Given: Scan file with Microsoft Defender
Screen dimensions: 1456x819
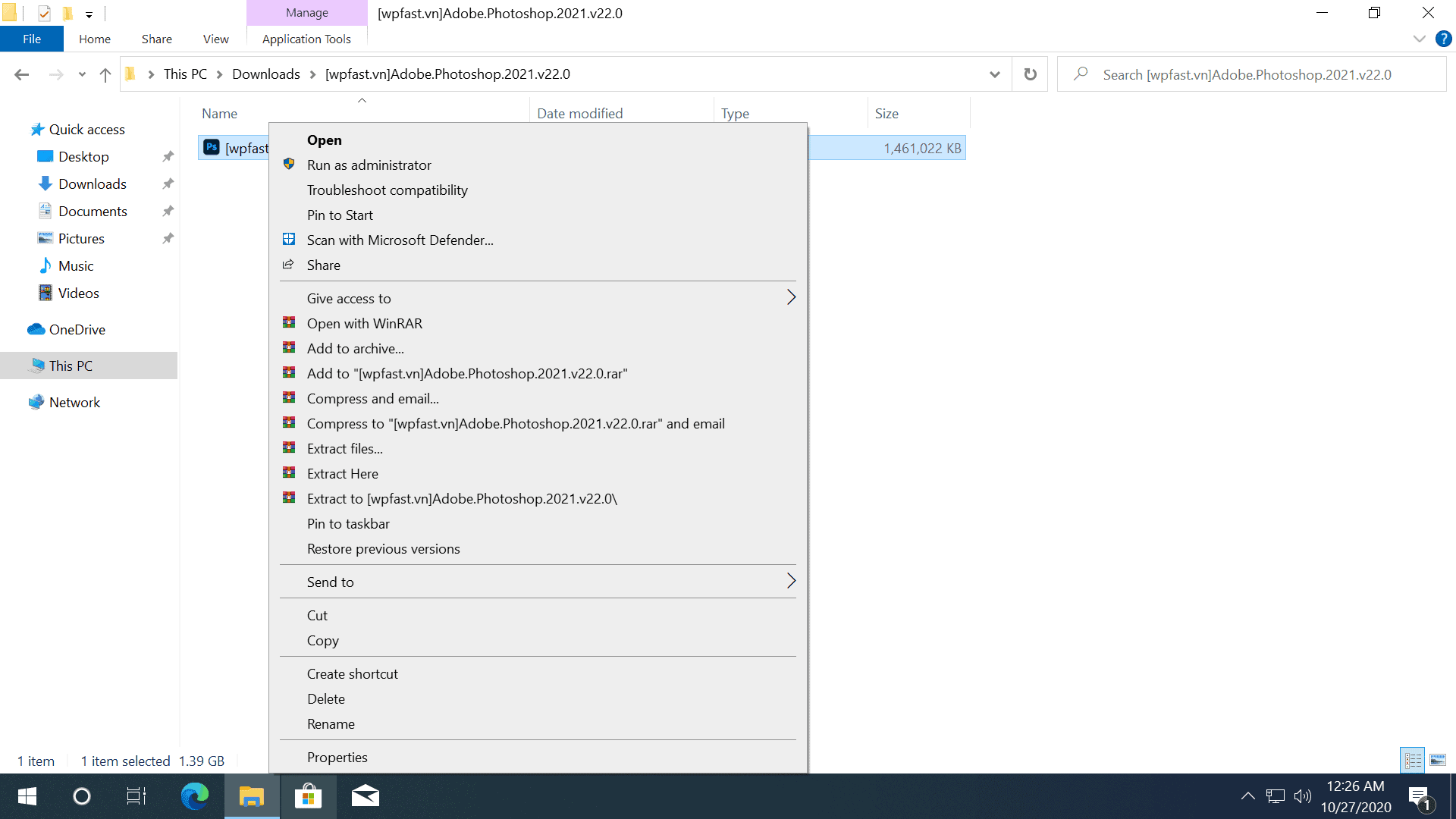Looking at the screenshot, I should pyautogui.click(x=400, y=240).
